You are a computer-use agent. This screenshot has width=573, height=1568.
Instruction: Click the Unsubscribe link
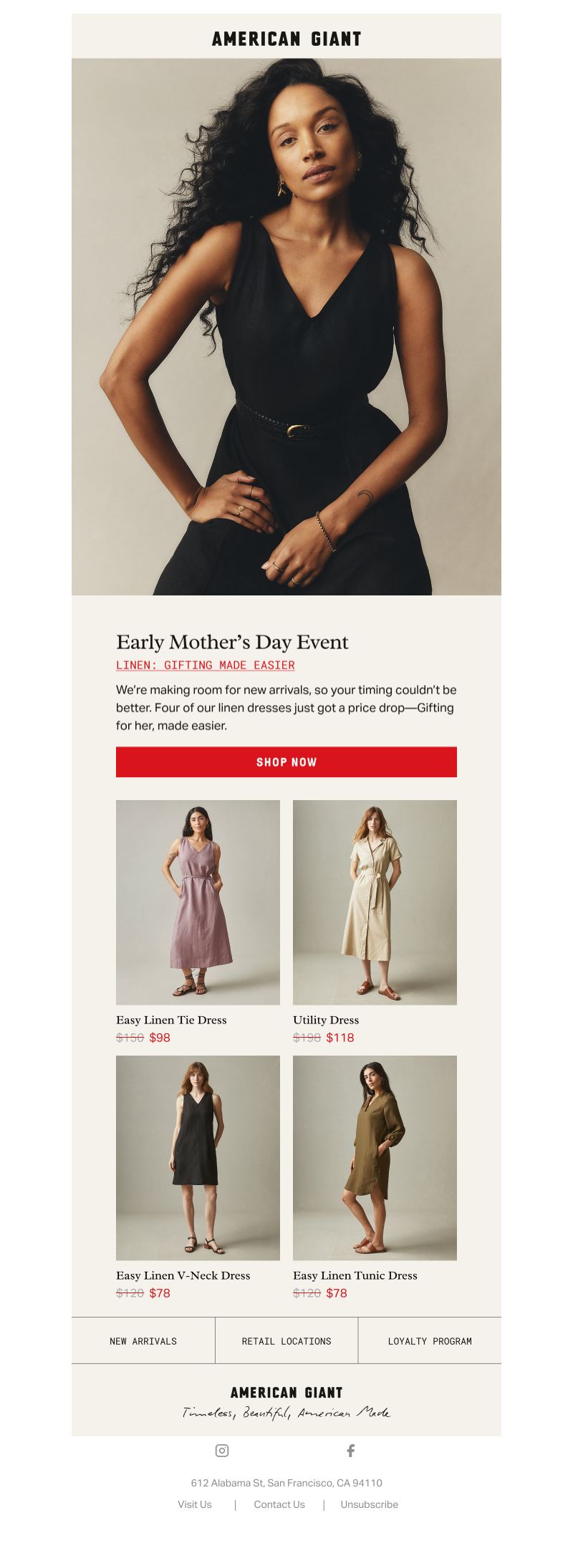370,1504
